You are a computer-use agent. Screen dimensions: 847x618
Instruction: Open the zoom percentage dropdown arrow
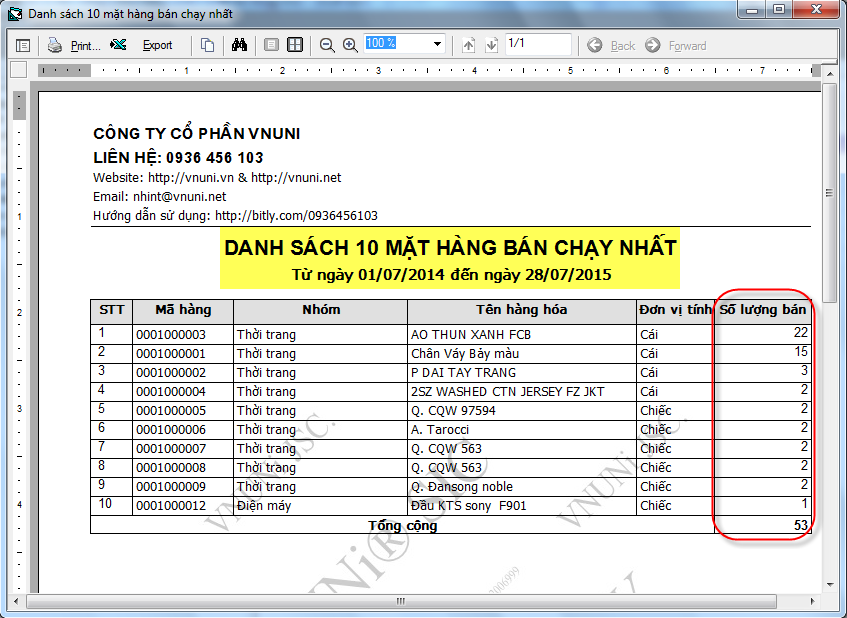(437, 44)
